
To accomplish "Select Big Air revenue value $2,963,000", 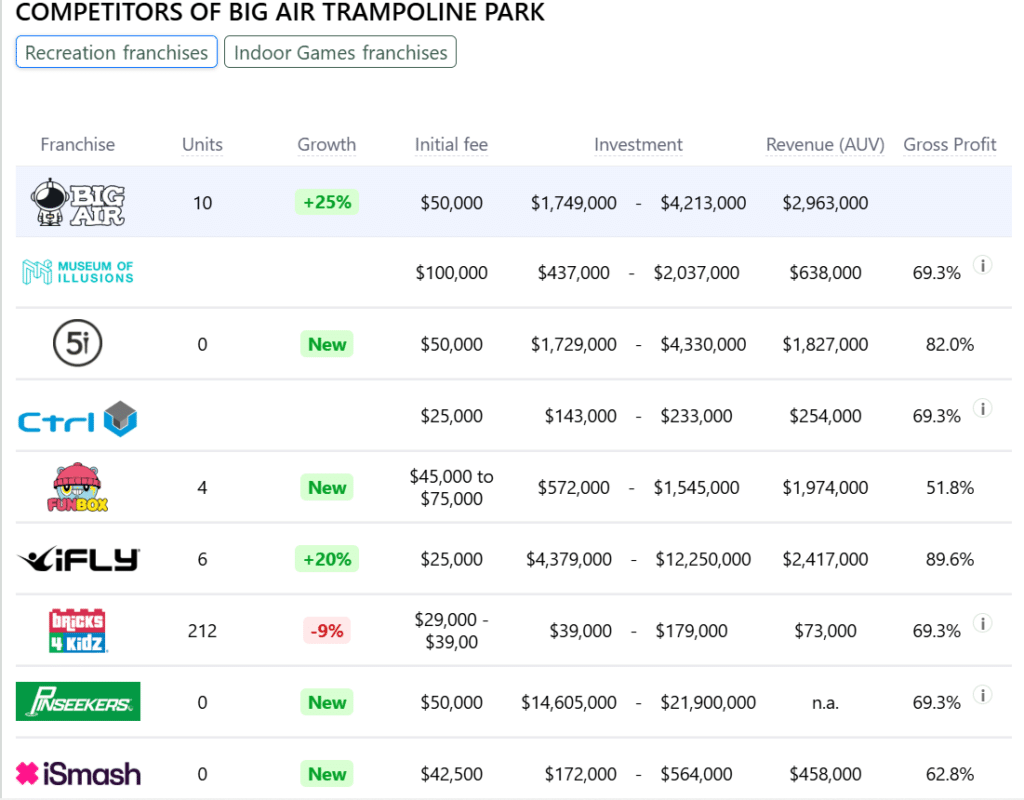I will click(x=825, y=203).
